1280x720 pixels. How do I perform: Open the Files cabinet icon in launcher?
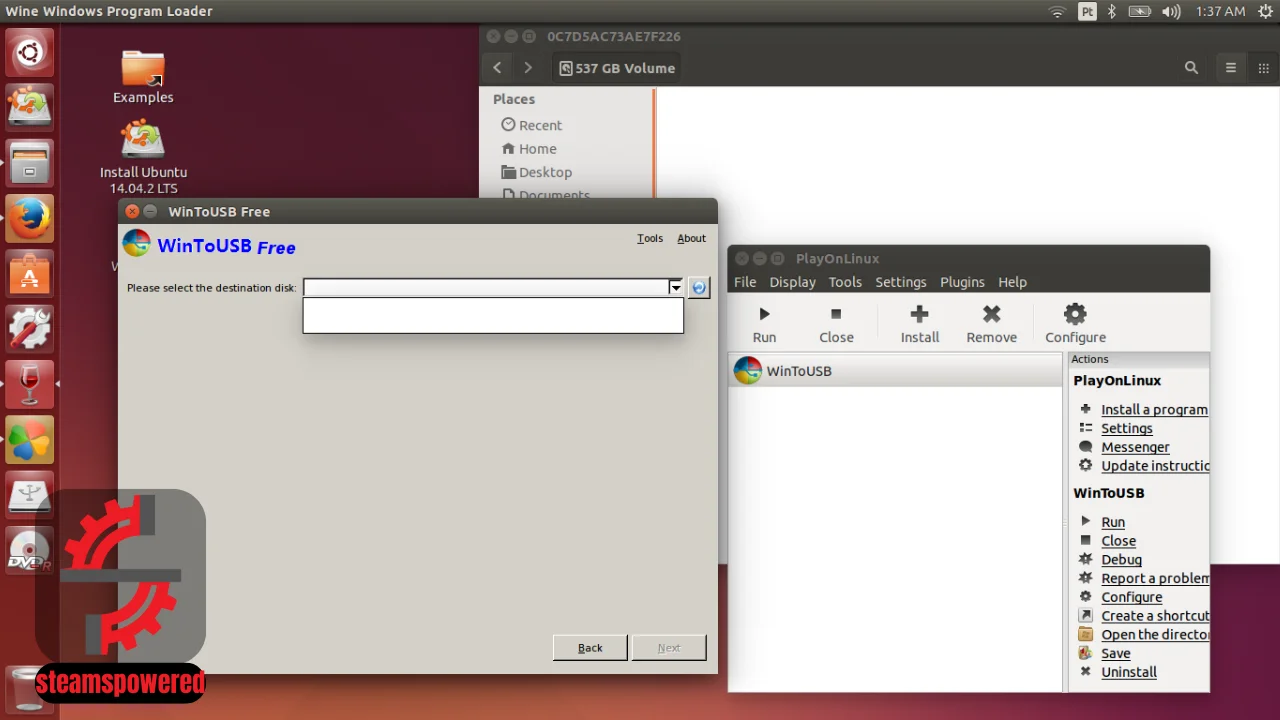(x=29, y=163)
